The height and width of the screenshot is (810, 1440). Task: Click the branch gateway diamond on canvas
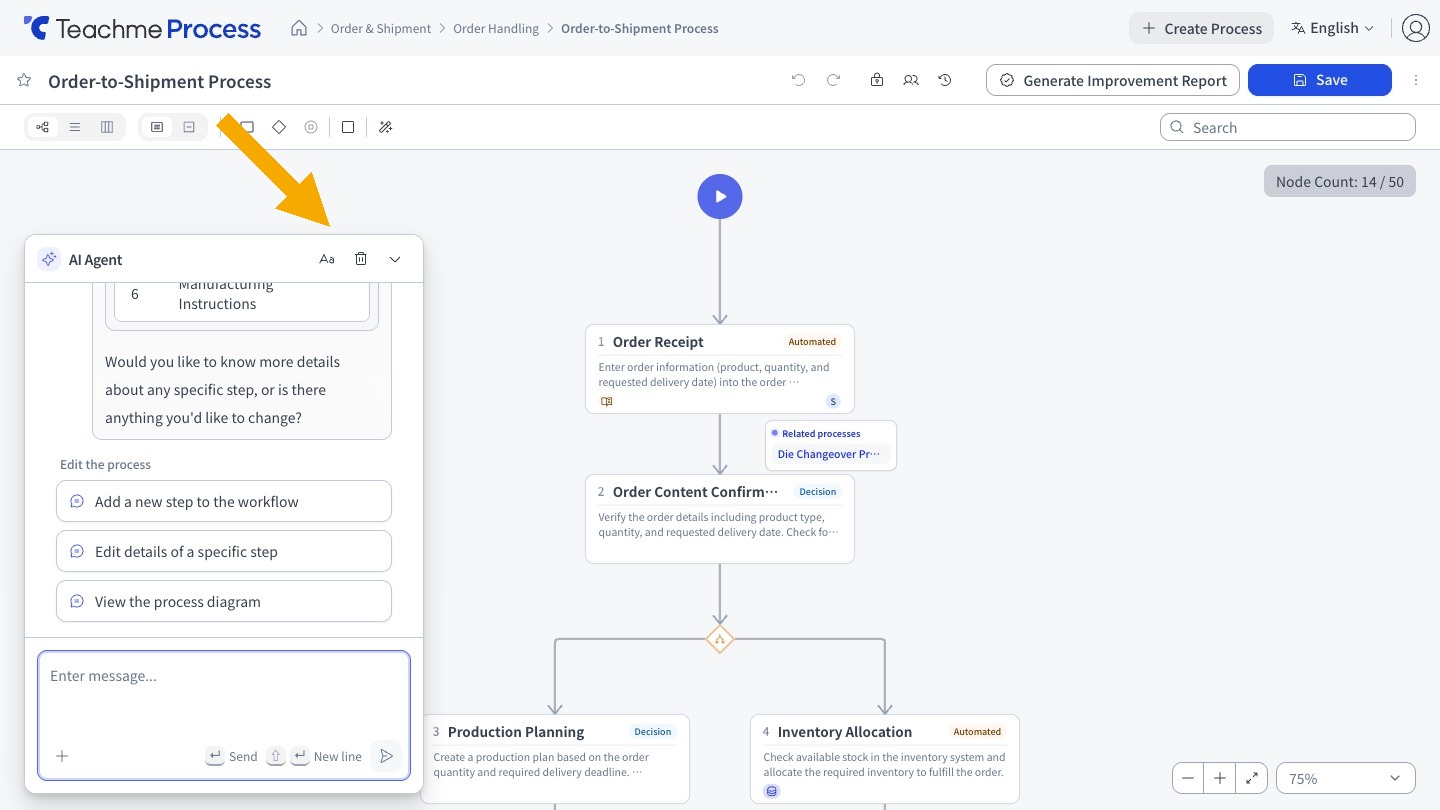(x=720, y=639)
